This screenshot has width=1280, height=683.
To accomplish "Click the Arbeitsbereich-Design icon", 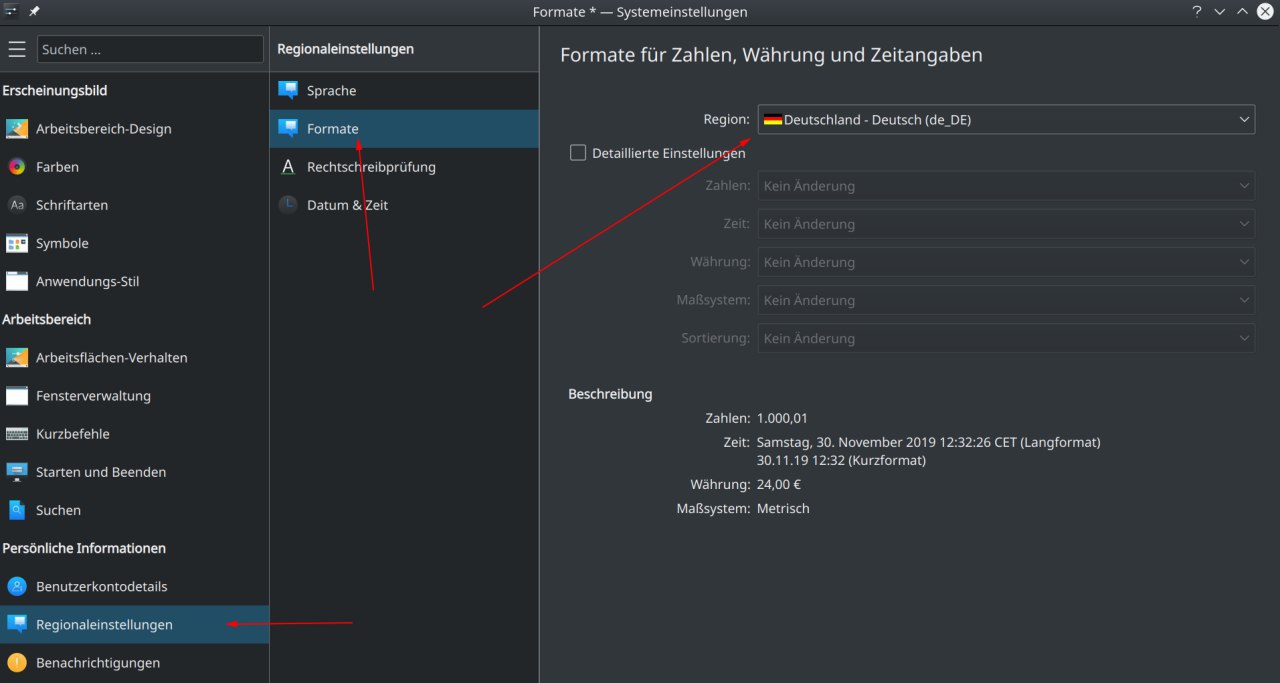I will (17, 129).
